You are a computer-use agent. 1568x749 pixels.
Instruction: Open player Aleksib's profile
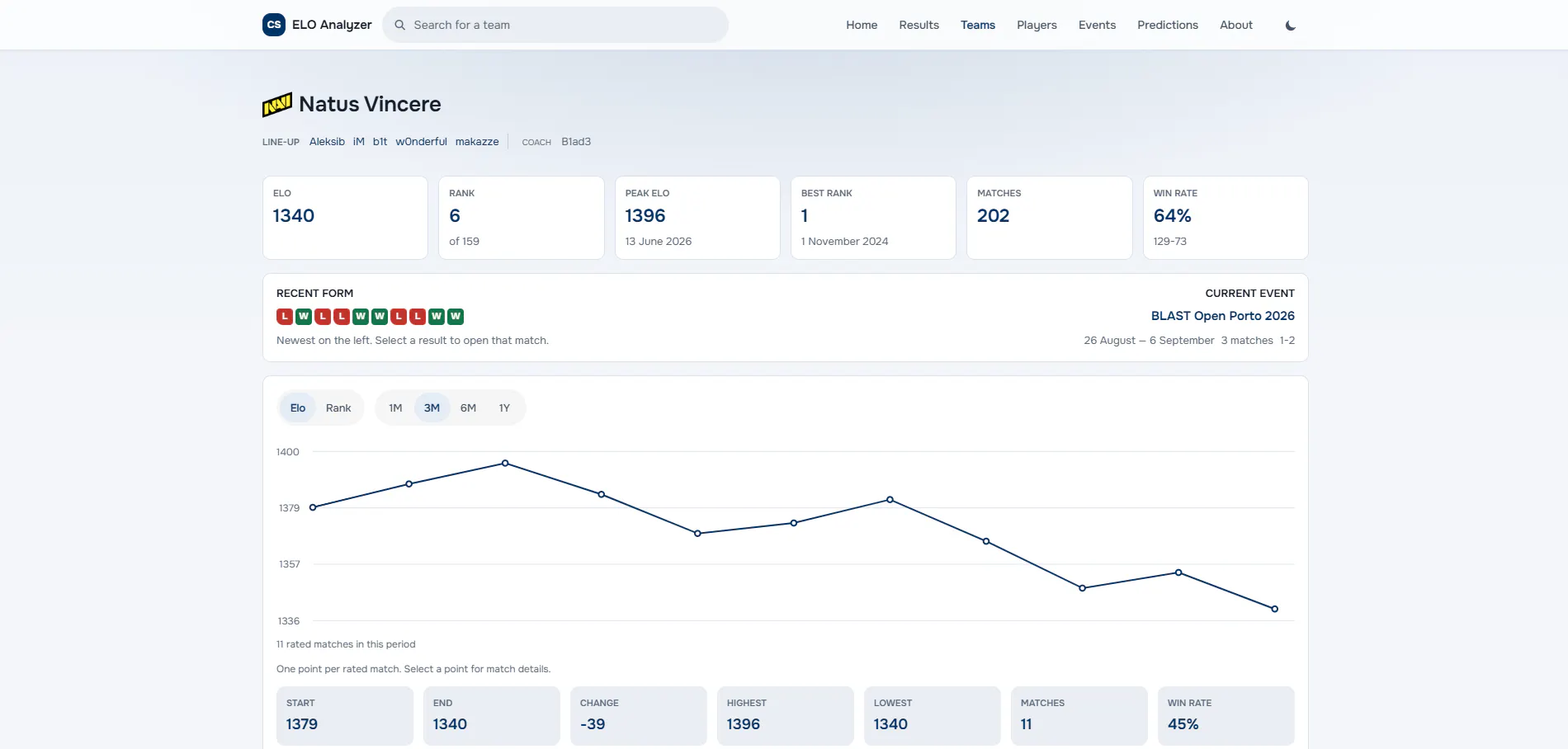[327, 142]
